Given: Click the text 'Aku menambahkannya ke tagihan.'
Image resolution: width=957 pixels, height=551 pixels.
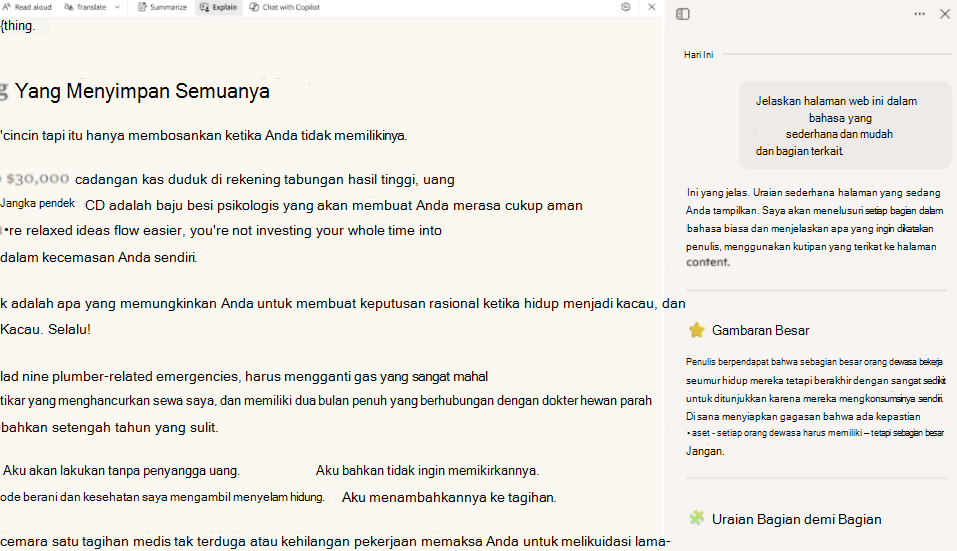Looking at the screenshot, I should click(449, 497).
